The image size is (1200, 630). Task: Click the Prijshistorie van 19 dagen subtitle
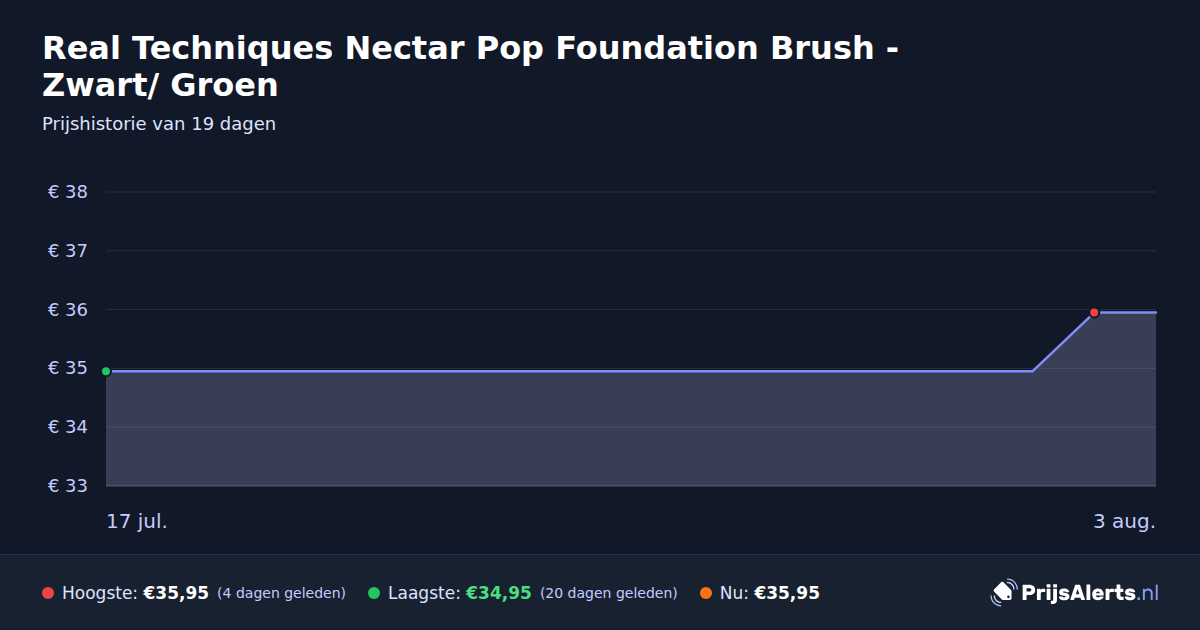[x=159, y=124]
